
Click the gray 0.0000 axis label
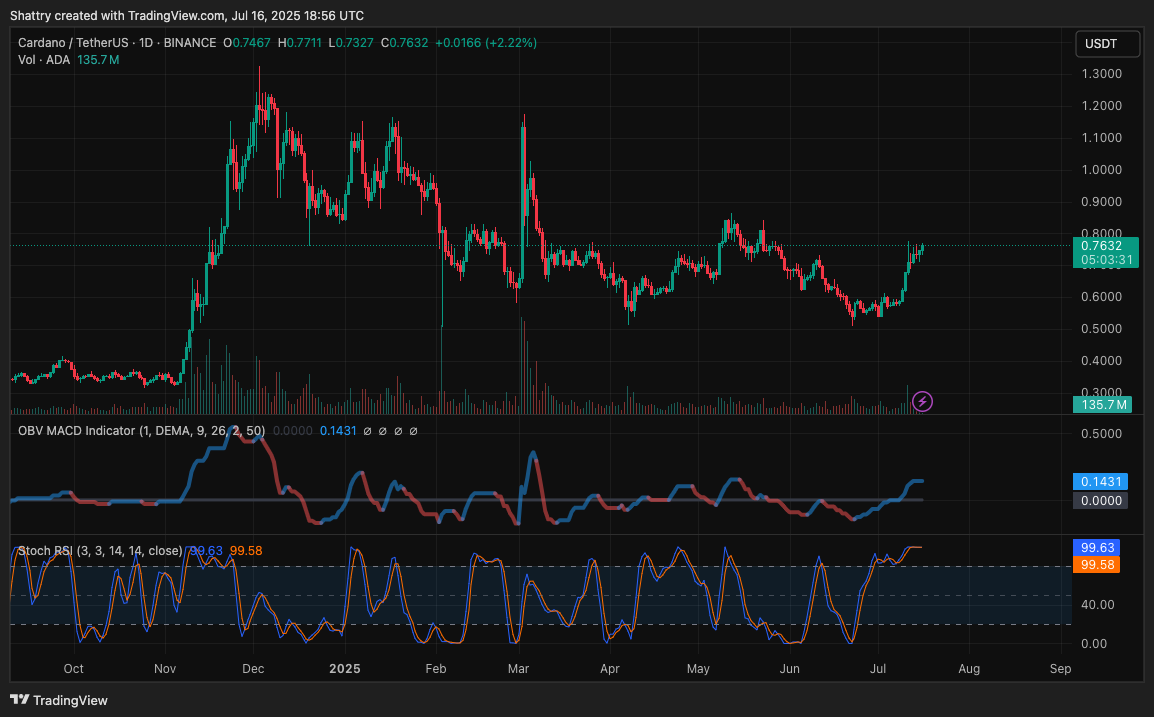pyautogui.click(x=1100, y=500)
